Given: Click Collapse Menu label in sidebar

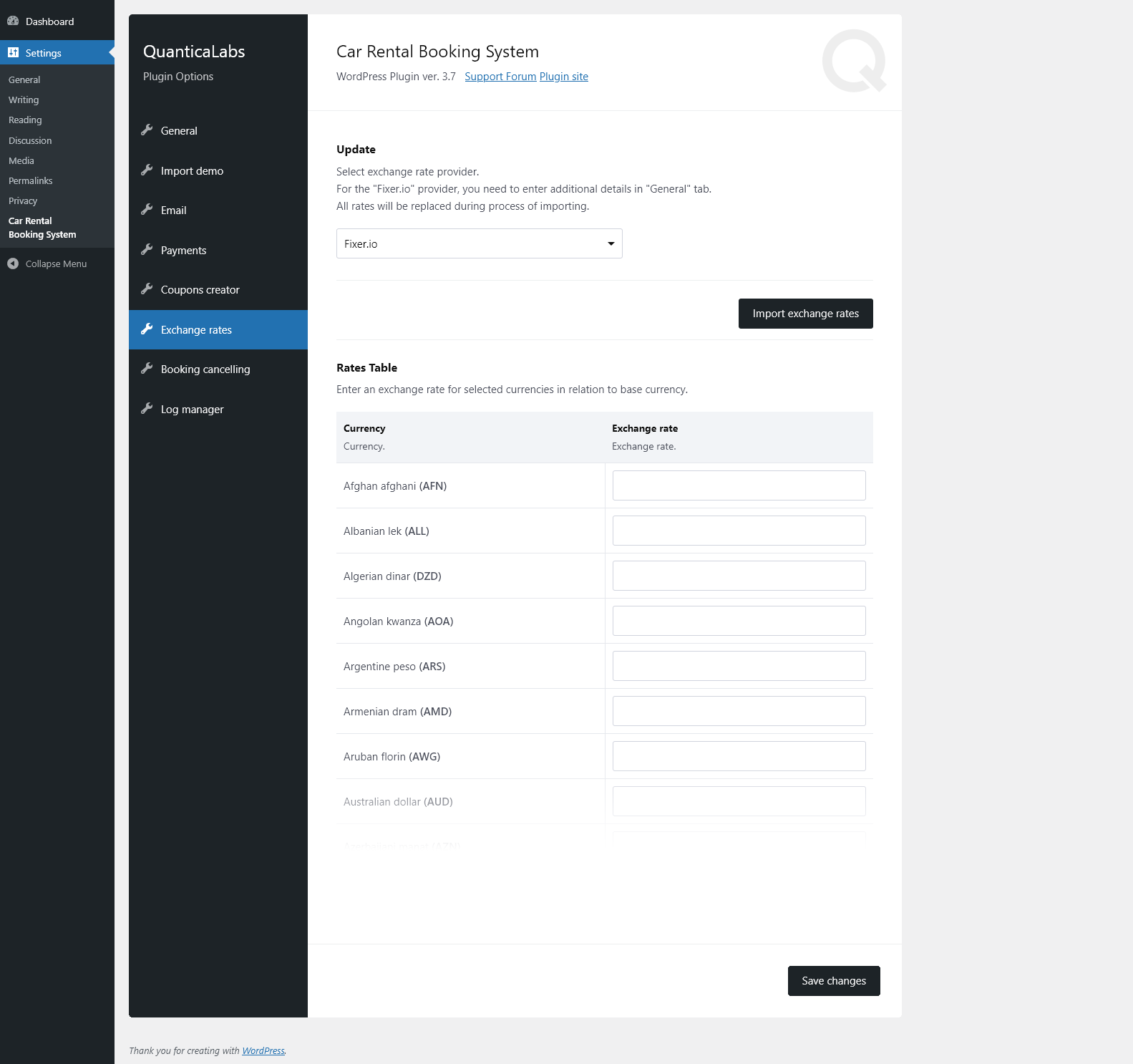Looking at the screenshot, I should pyautogui.click(x=56, y=263).
